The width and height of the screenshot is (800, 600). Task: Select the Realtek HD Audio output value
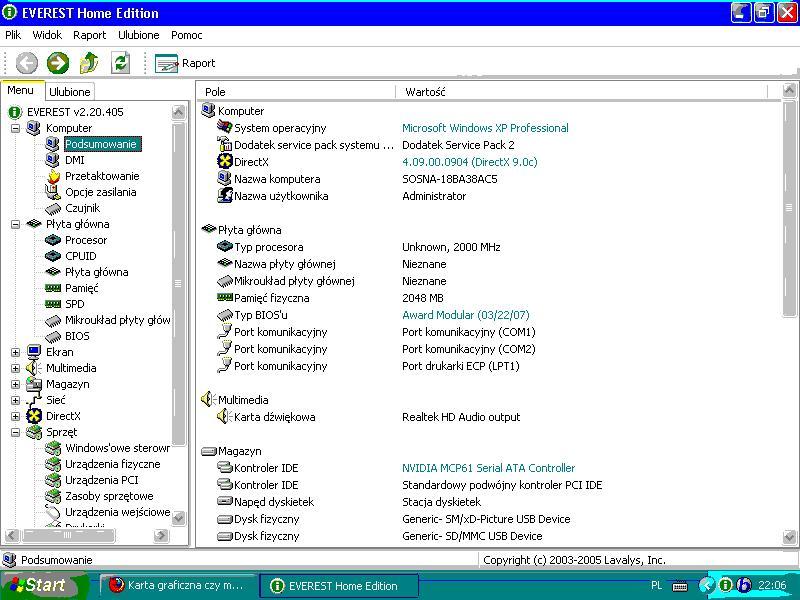point(461,417)
